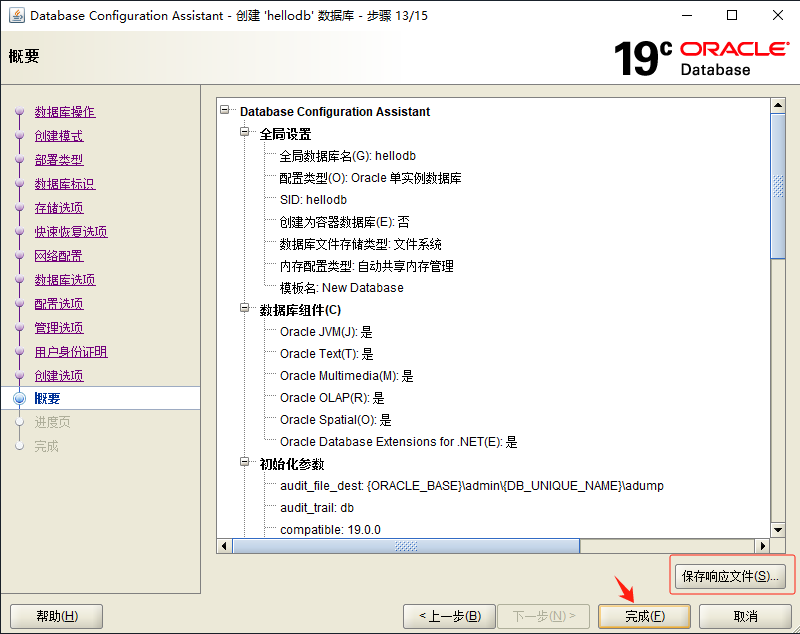Collapse the 数据库组件(C) tree section
This screenshot has width=800, height=634.
(244, 308)
